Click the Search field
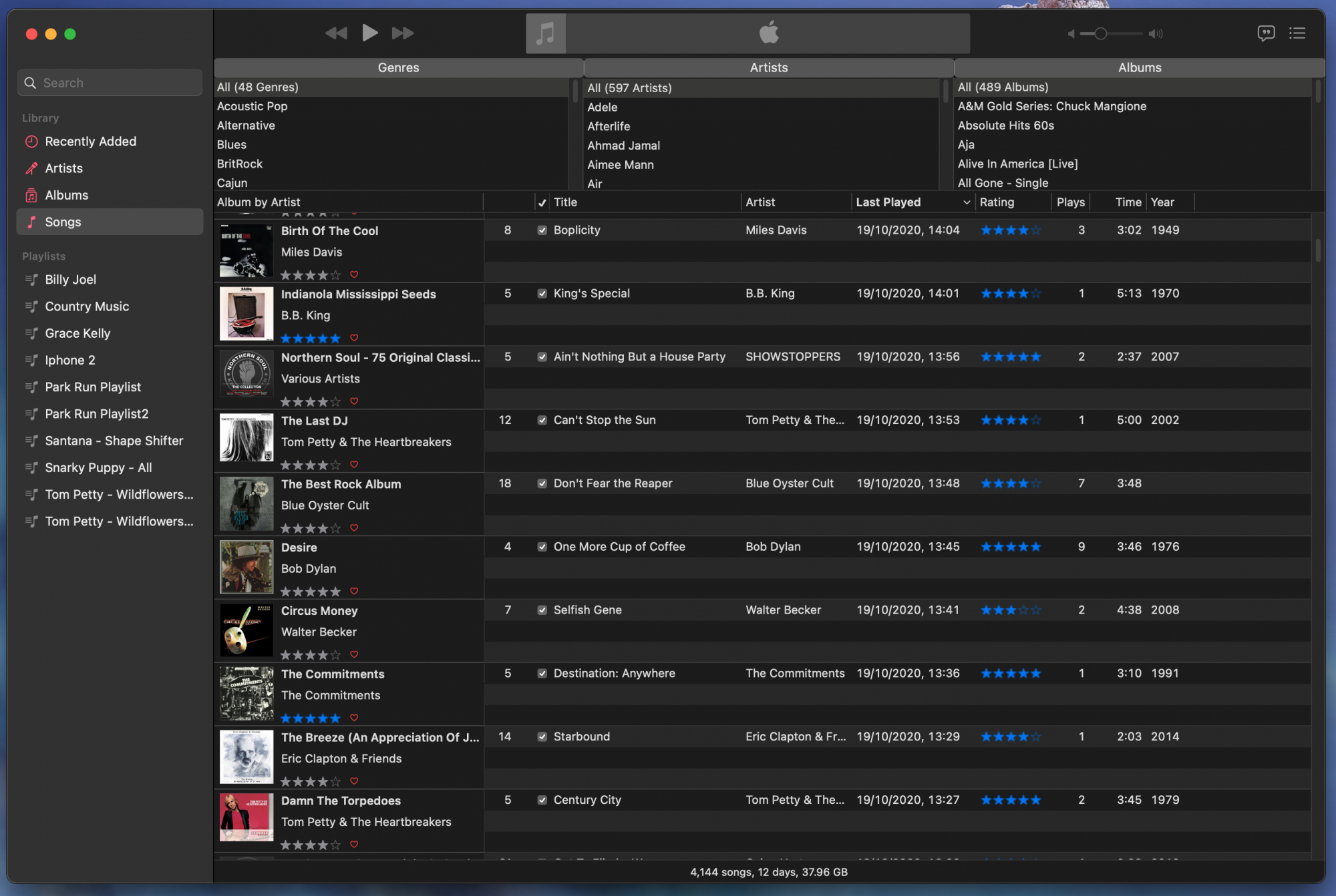 pyautogui.click(x=110, y=83)
